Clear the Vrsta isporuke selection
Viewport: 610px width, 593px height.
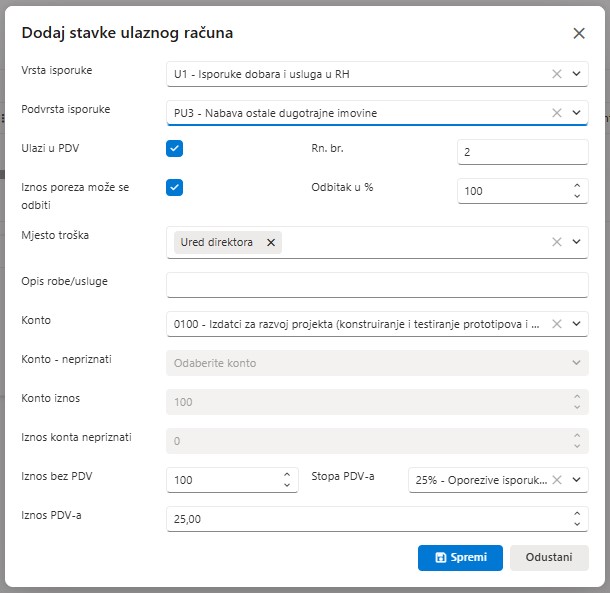coord(557,74)
